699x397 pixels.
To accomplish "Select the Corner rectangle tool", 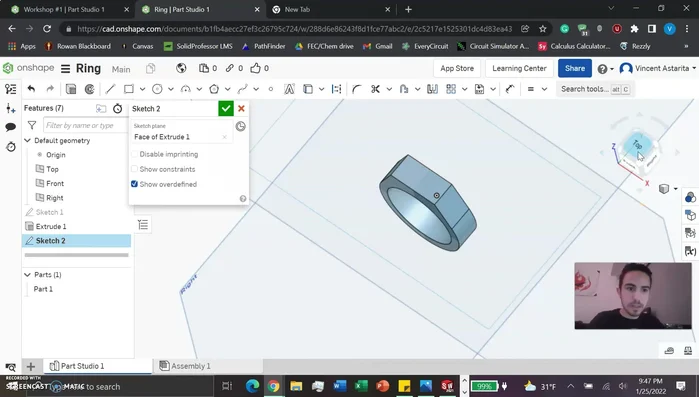I will (x=129, y=89).
